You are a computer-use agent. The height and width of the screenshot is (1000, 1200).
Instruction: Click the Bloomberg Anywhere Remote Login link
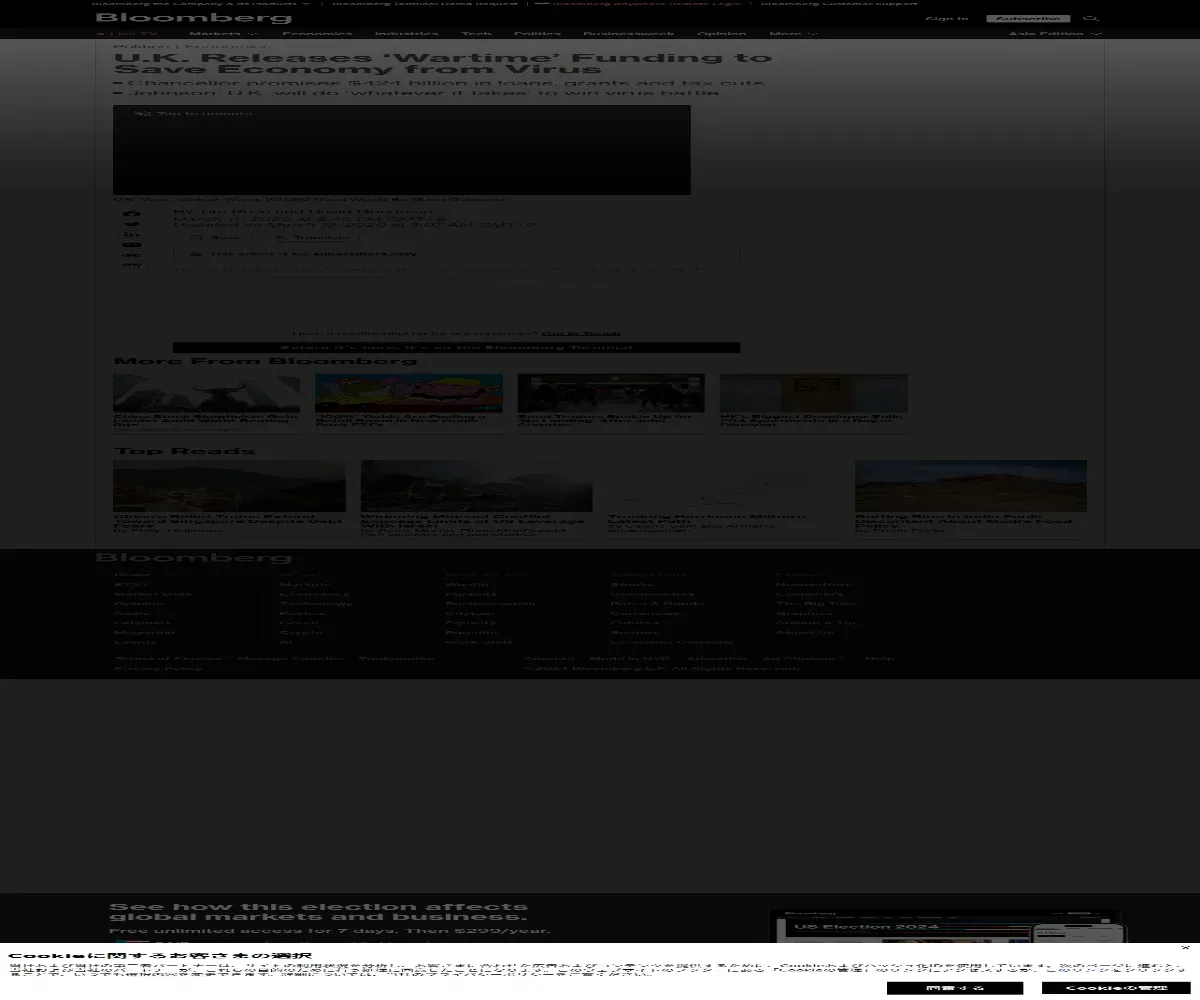click(645, 4)
